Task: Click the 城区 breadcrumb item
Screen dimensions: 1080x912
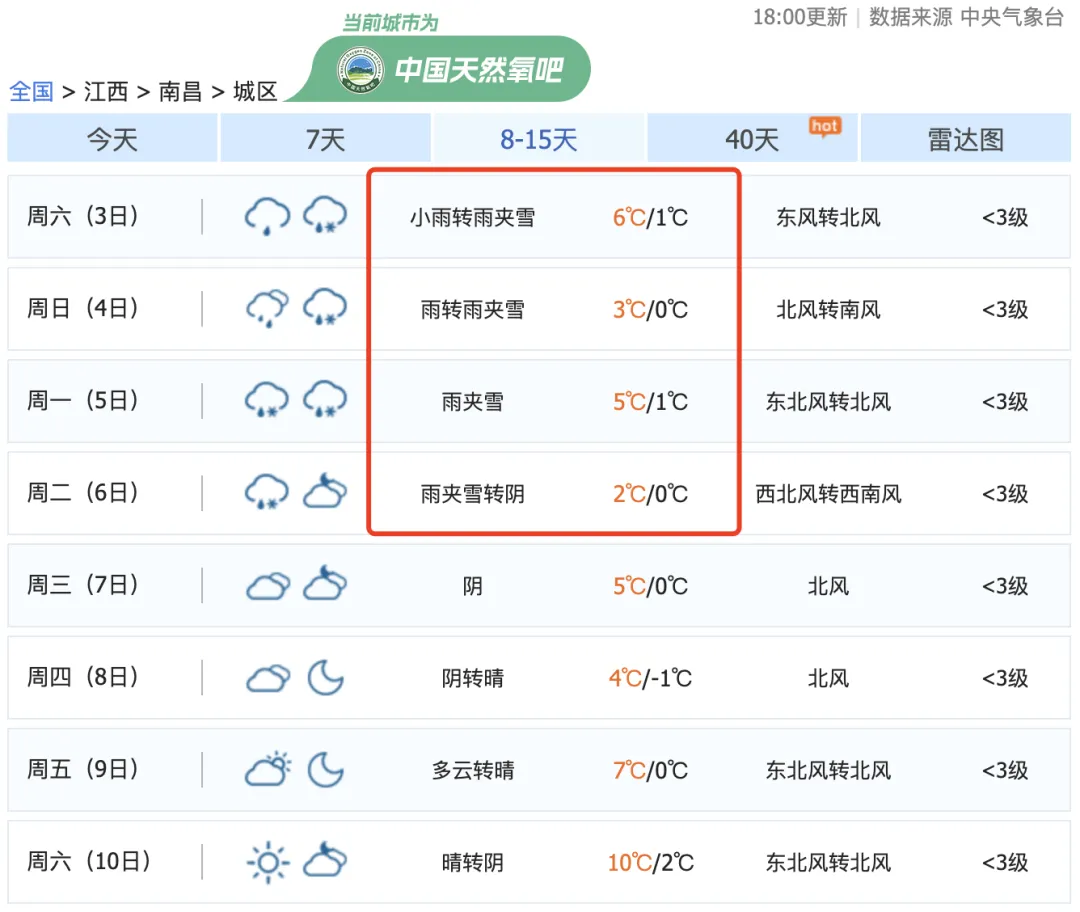Action: pyautogui.click(x=255, y=92)
